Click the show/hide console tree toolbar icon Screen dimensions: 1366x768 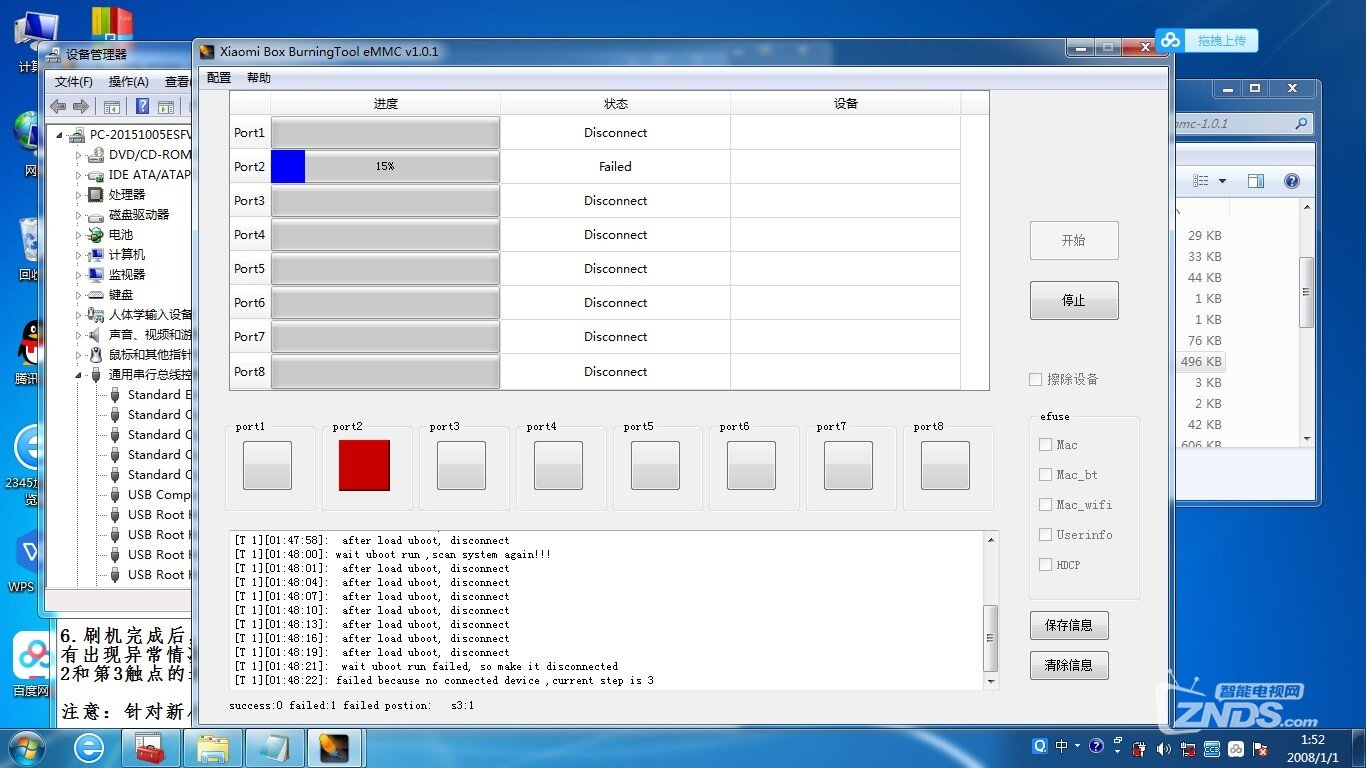pos(112,106)
